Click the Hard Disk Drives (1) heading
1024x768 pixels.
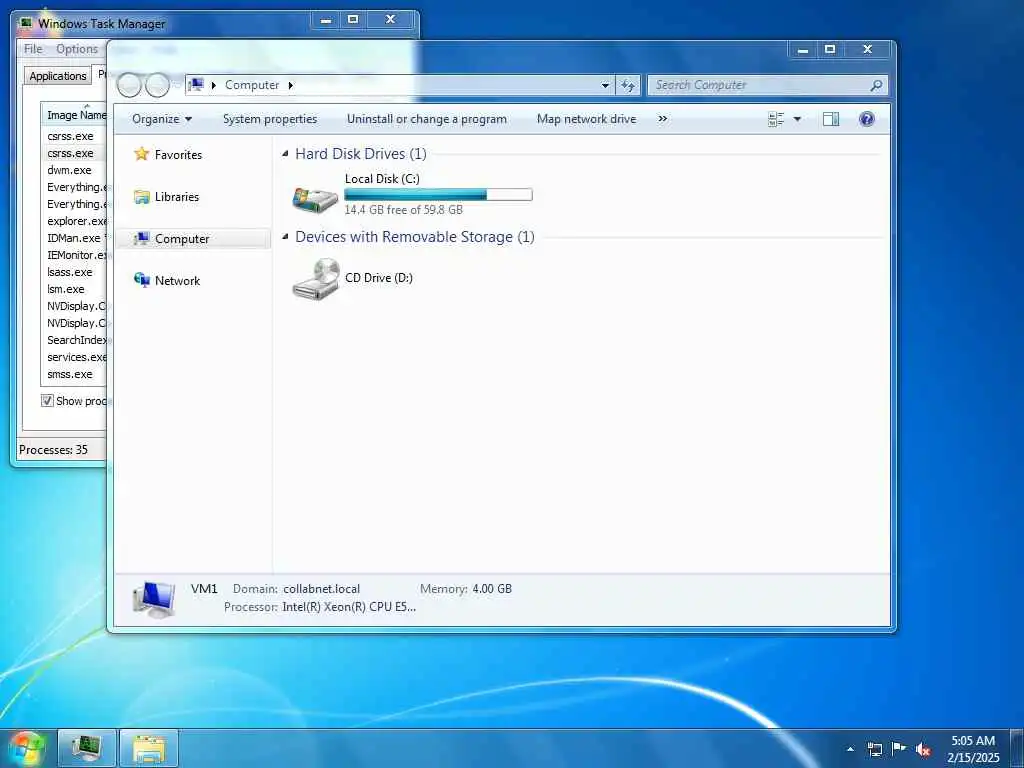[x=360, y=153]
